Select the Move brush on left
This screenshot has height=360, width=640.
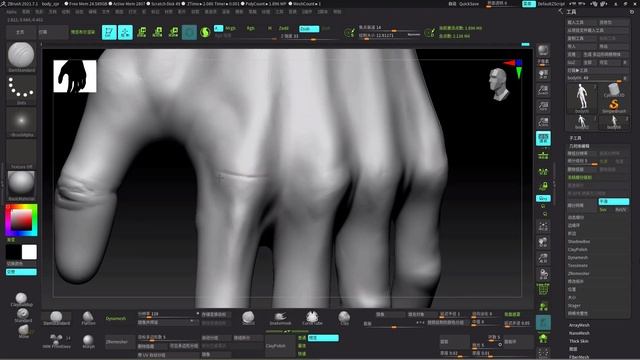23,331
